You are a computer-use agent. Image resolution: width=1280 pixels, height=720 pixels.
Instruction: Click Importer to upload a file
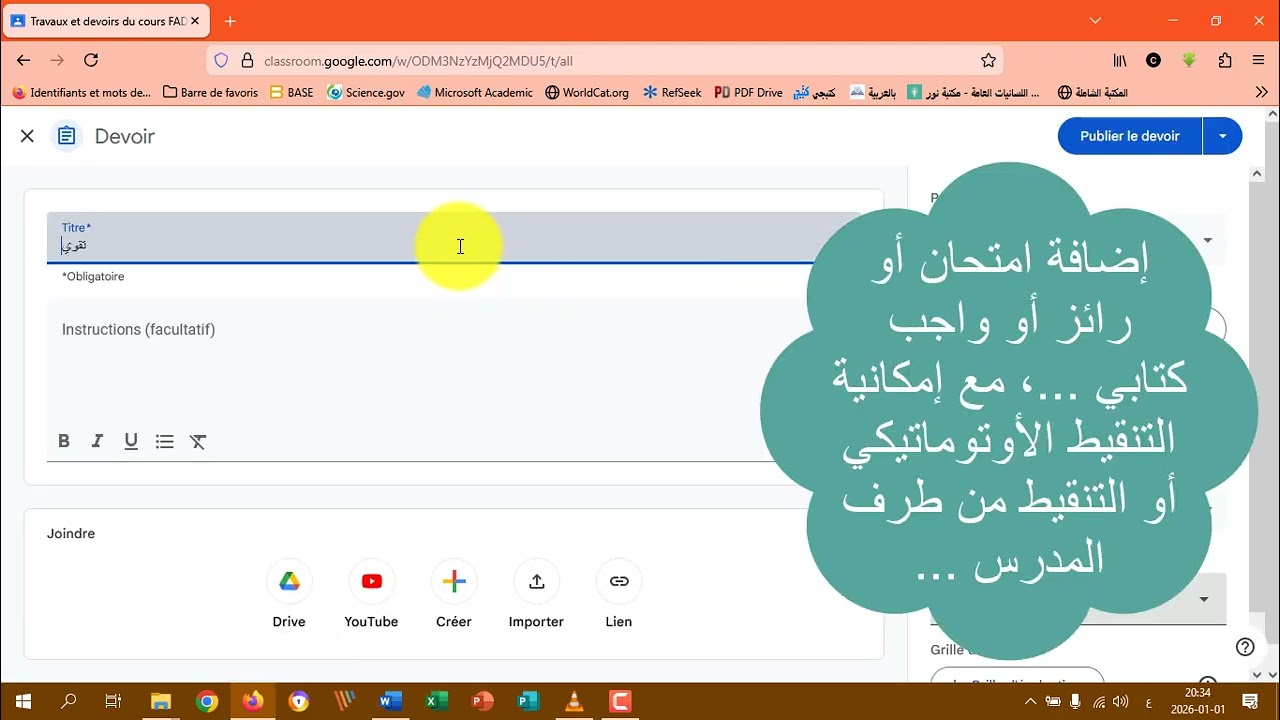(x=537, y=581)
